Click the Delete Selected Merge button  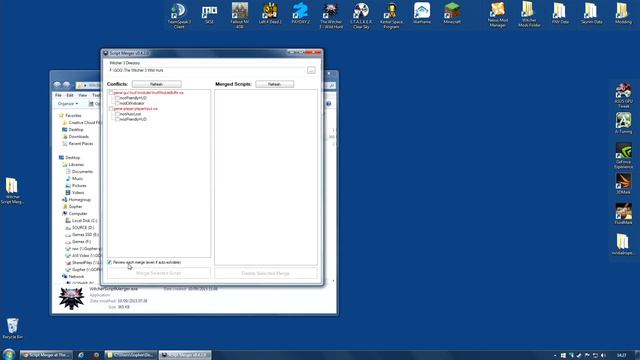click(x=265, y=273)
